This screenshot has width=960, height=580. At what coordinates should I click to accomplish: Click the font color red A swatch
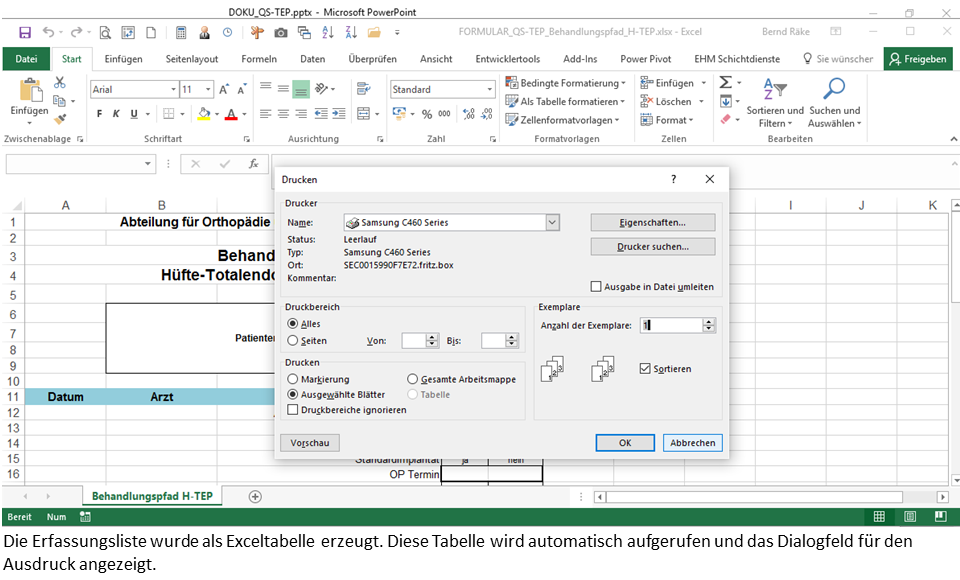click(230, 114)
